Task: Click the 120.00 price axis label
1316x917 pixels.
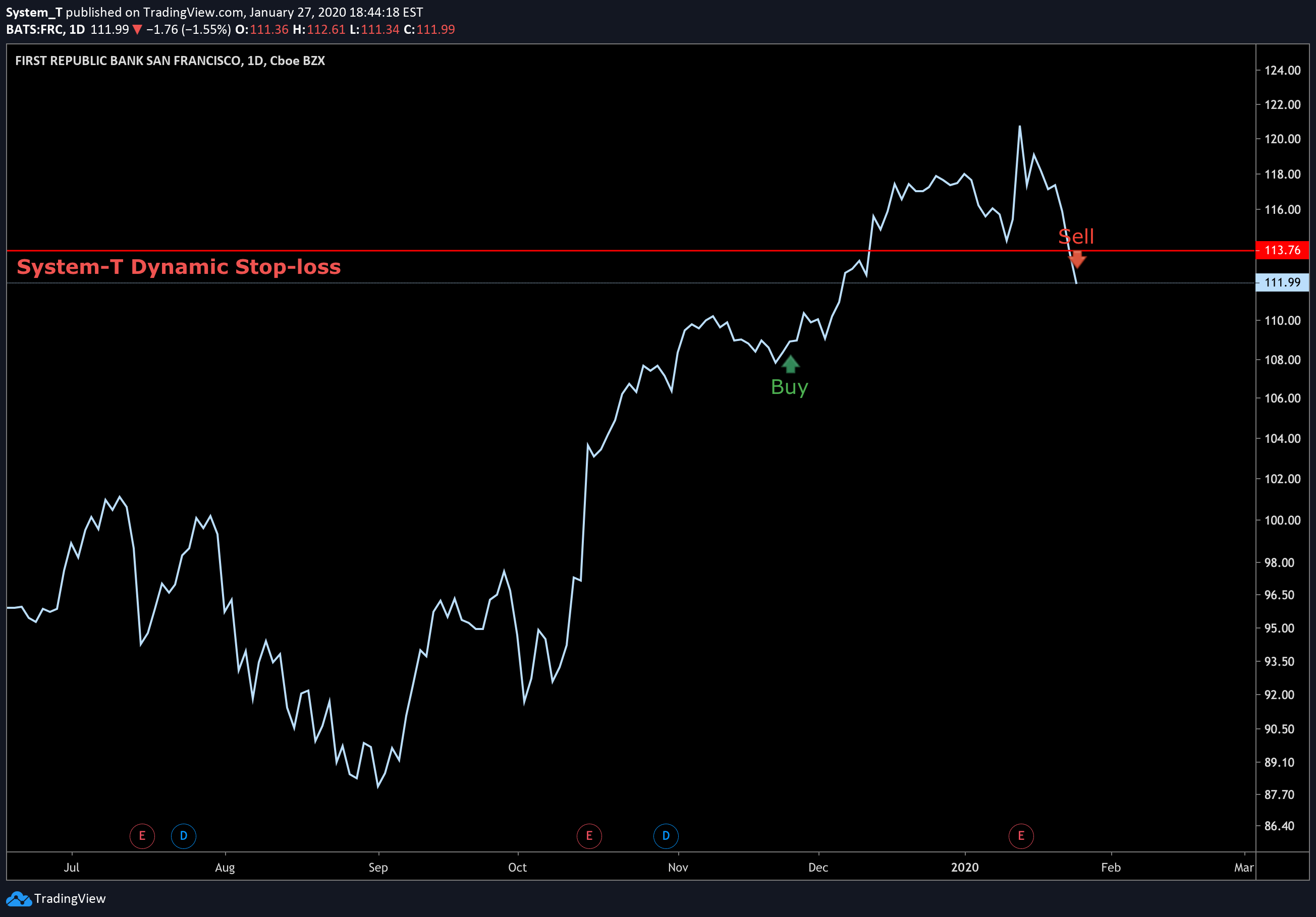Action: (x=1282, y=139)
